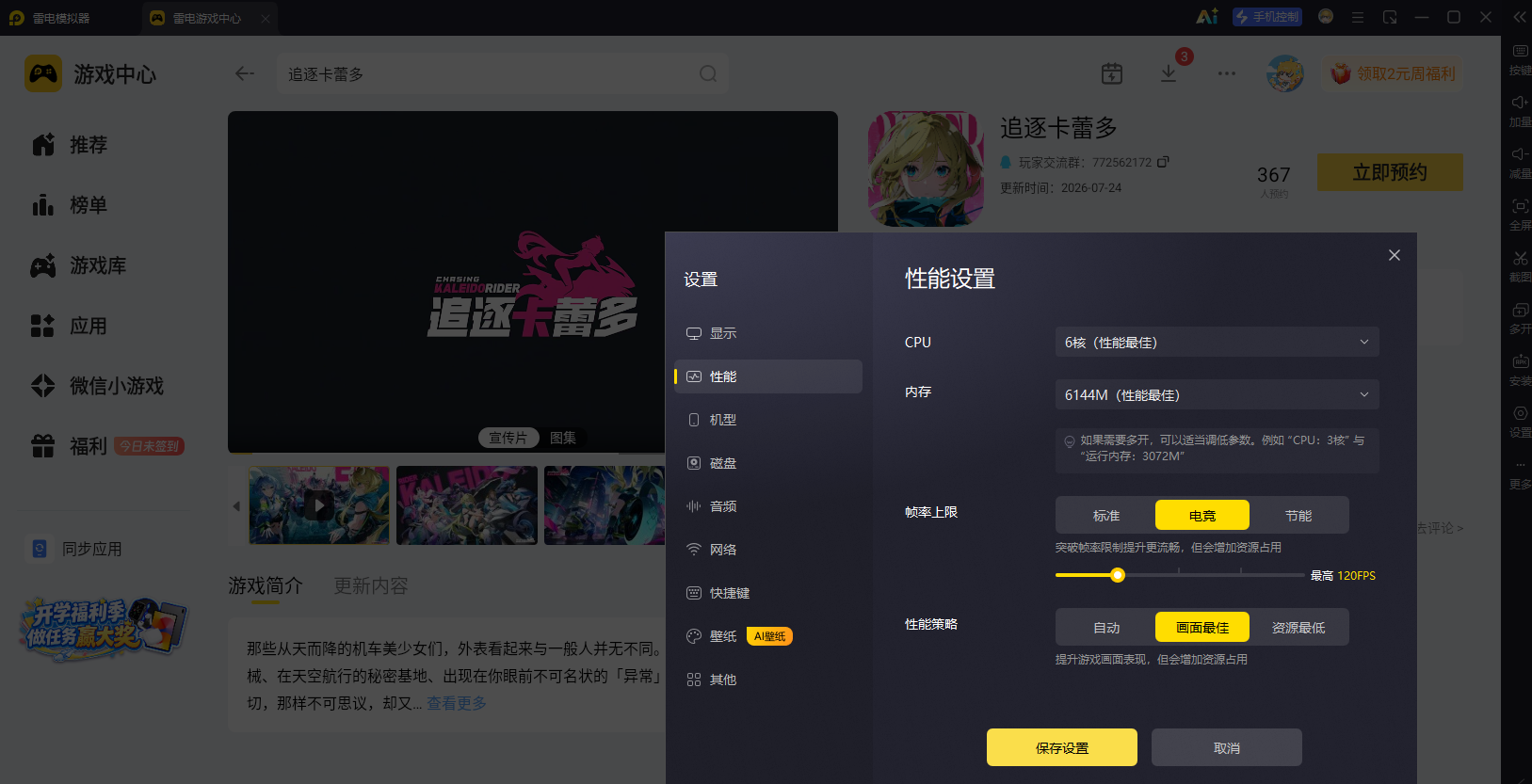Open the three-dots more menu in header

[1226, 73]
